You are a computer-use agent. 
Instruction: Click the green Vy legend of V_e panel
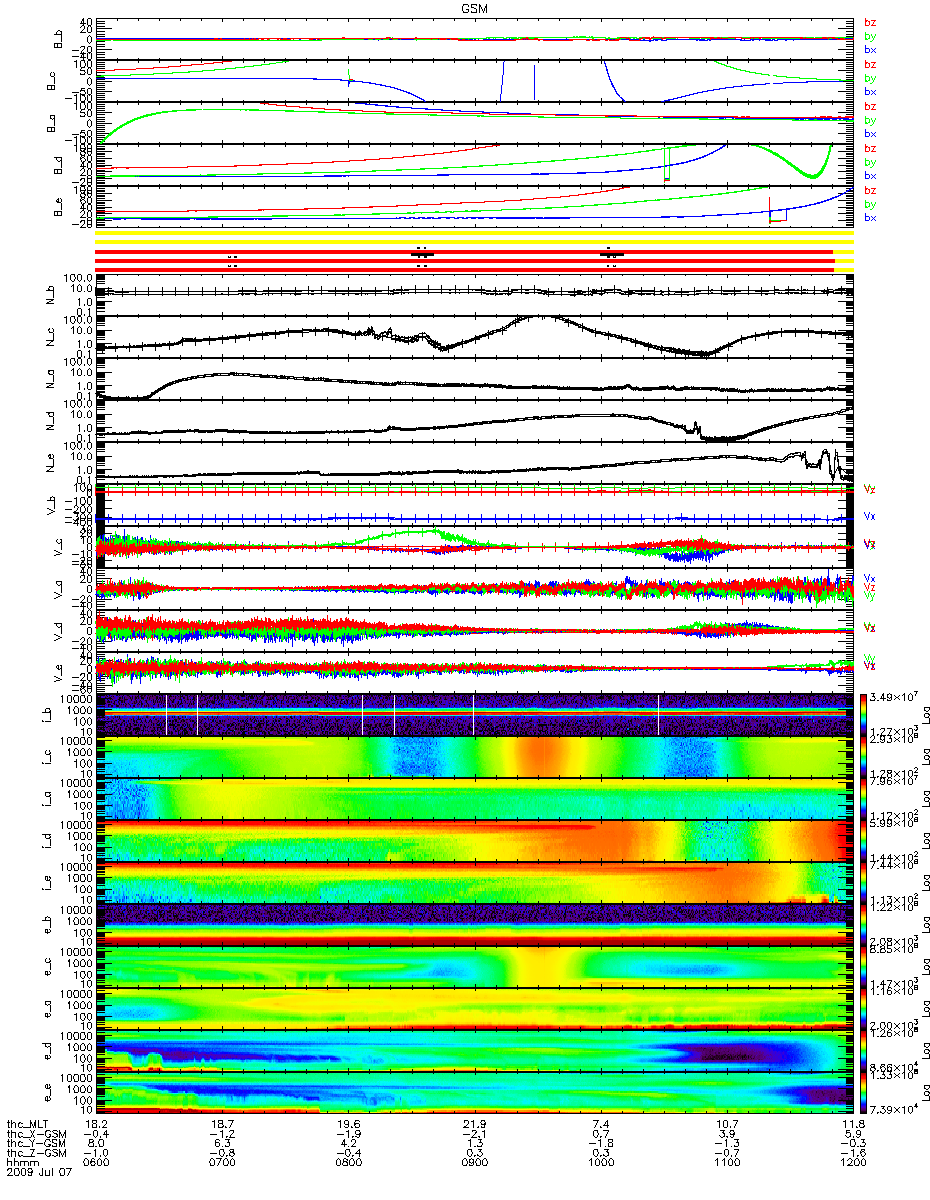click(870, 657)
